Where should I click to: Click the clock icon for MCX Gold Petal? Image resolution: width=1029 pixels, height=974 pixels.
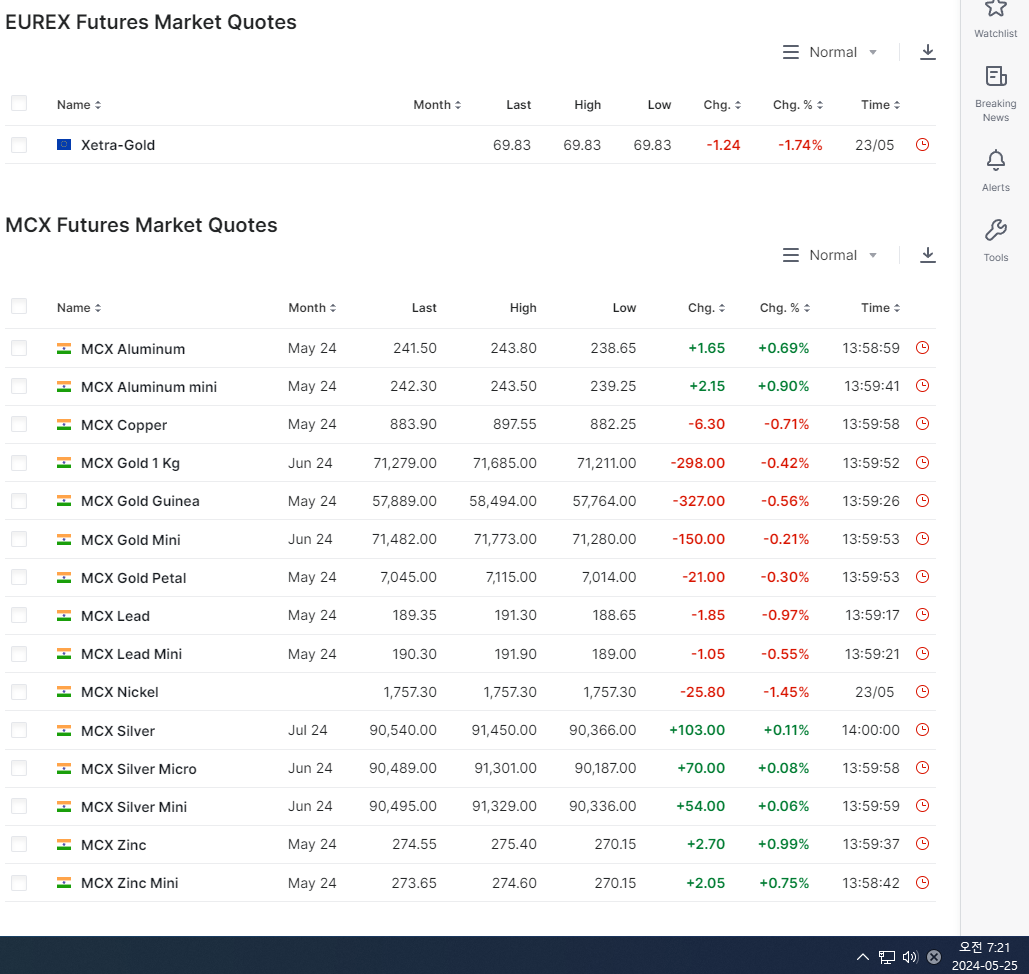point(922,577)
